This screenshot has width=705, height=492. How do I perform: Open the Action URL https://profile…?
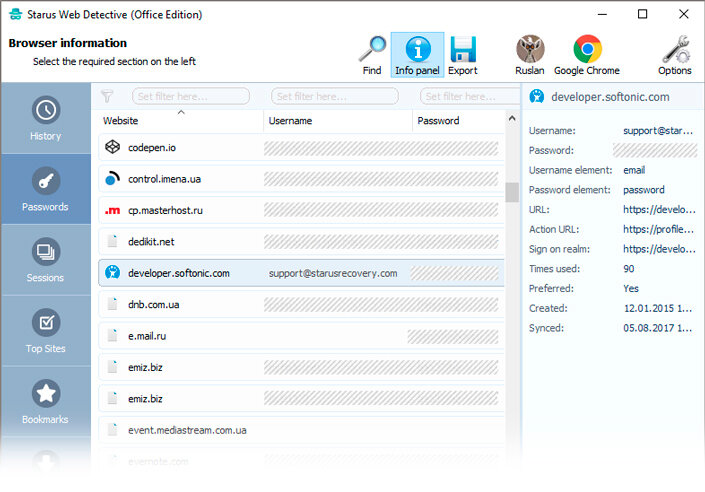pos(658,229)
